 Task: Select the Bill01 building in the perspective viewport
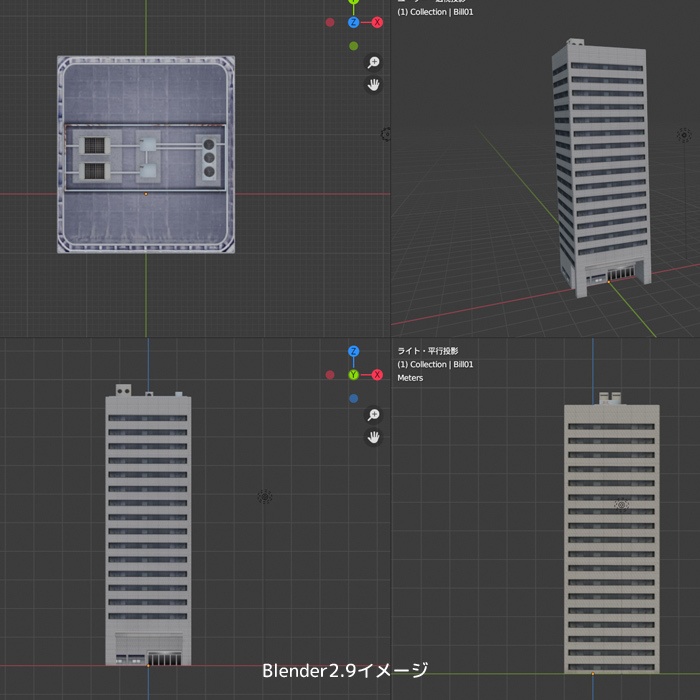601,167
